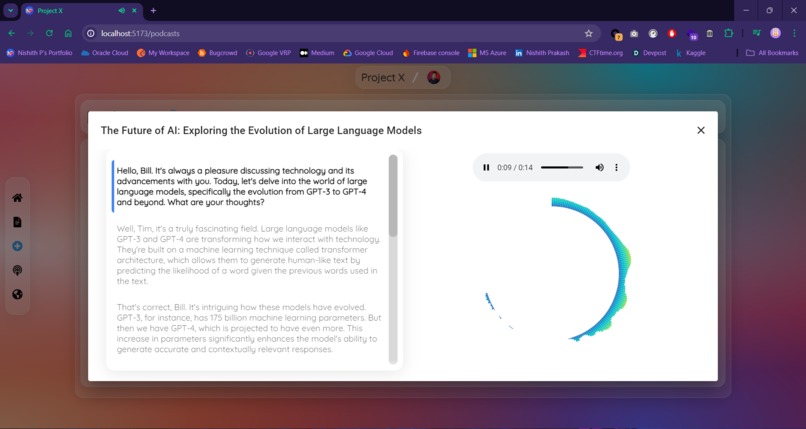
Task: Open Nishith P's Portfolio bookmark
Action: point(39,53)
